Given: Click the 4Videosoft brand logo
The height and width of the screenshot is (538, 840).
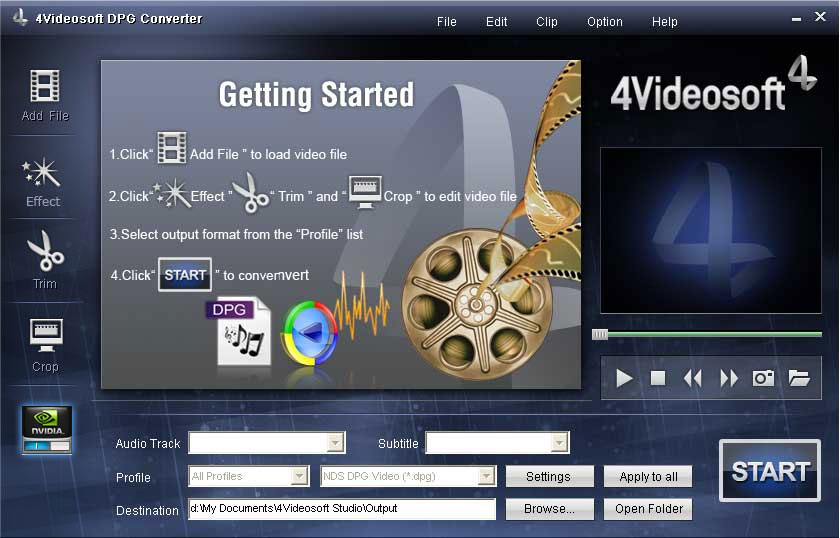Looking at the screenshot, I should [x=714, y=85].
